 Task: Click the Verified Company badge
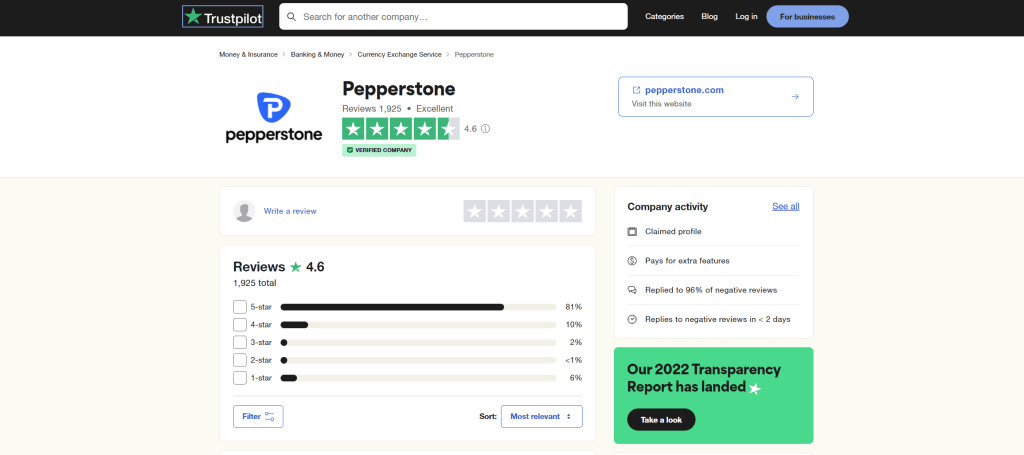[379, 150]
